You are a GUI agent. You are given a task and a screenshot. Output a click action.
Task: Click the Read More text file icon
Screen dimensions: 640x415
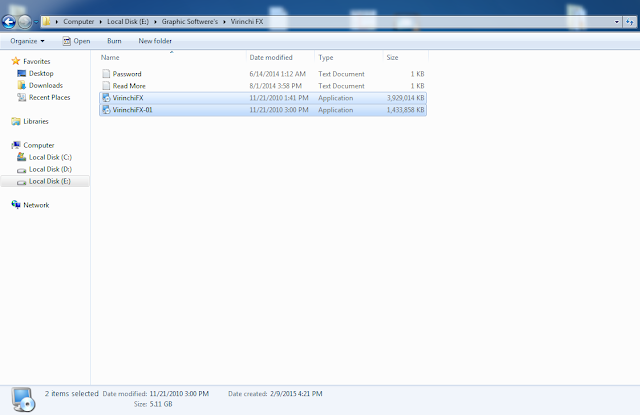coord(106,86)
